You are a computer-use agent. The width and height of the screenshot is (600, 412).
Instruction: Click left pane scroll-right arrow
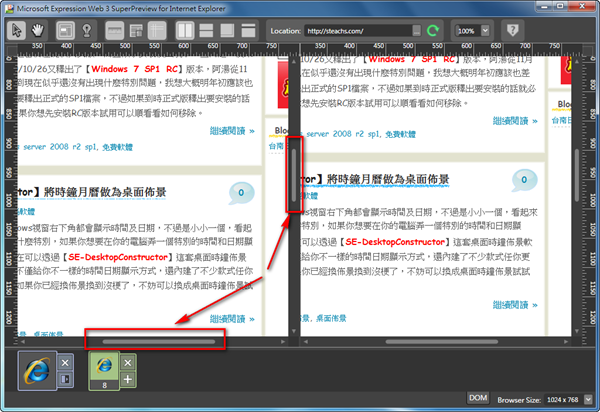pos(283,342)
